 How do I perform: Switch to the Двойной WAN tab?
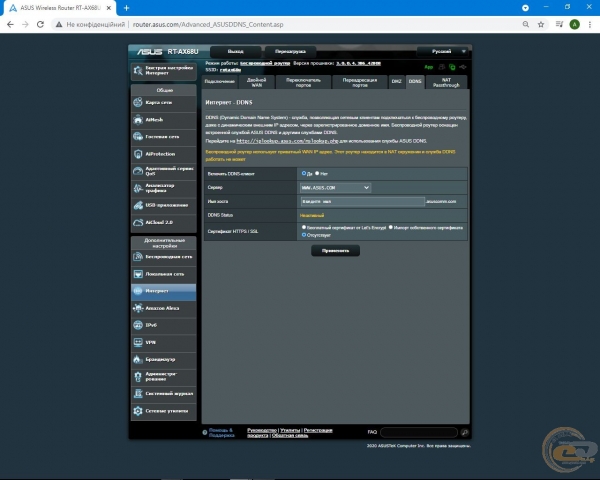(256, 82)
